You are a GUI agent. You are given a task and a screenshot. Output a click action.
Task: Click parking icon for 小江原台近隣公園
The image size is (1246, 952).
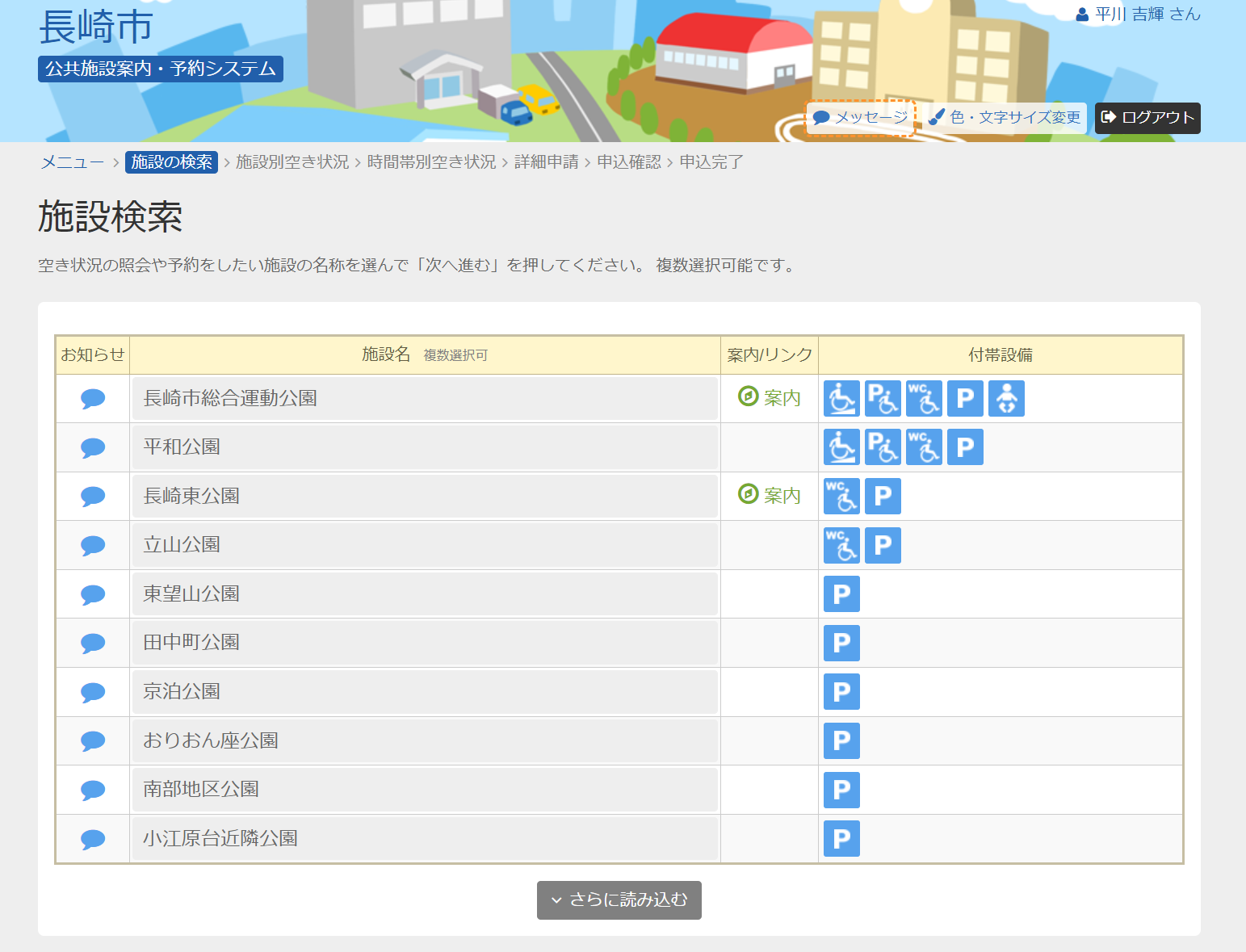pyautogui.click(x=841, y=839)
